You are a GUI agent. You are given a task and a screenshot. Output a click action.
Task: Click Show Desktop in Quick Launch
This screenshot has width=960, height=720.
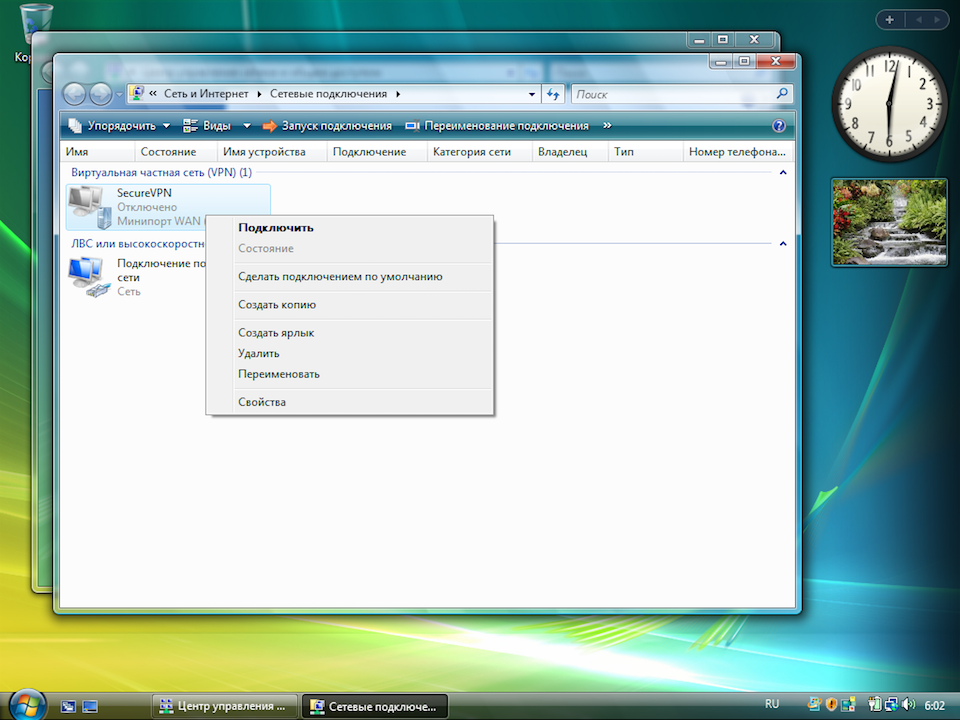tap(68, 706)
